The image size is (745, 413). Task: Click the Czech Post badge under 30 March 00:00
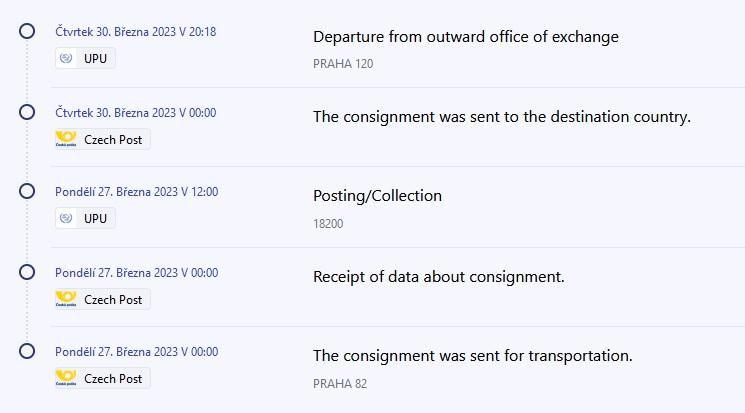[x=103, y=139]
